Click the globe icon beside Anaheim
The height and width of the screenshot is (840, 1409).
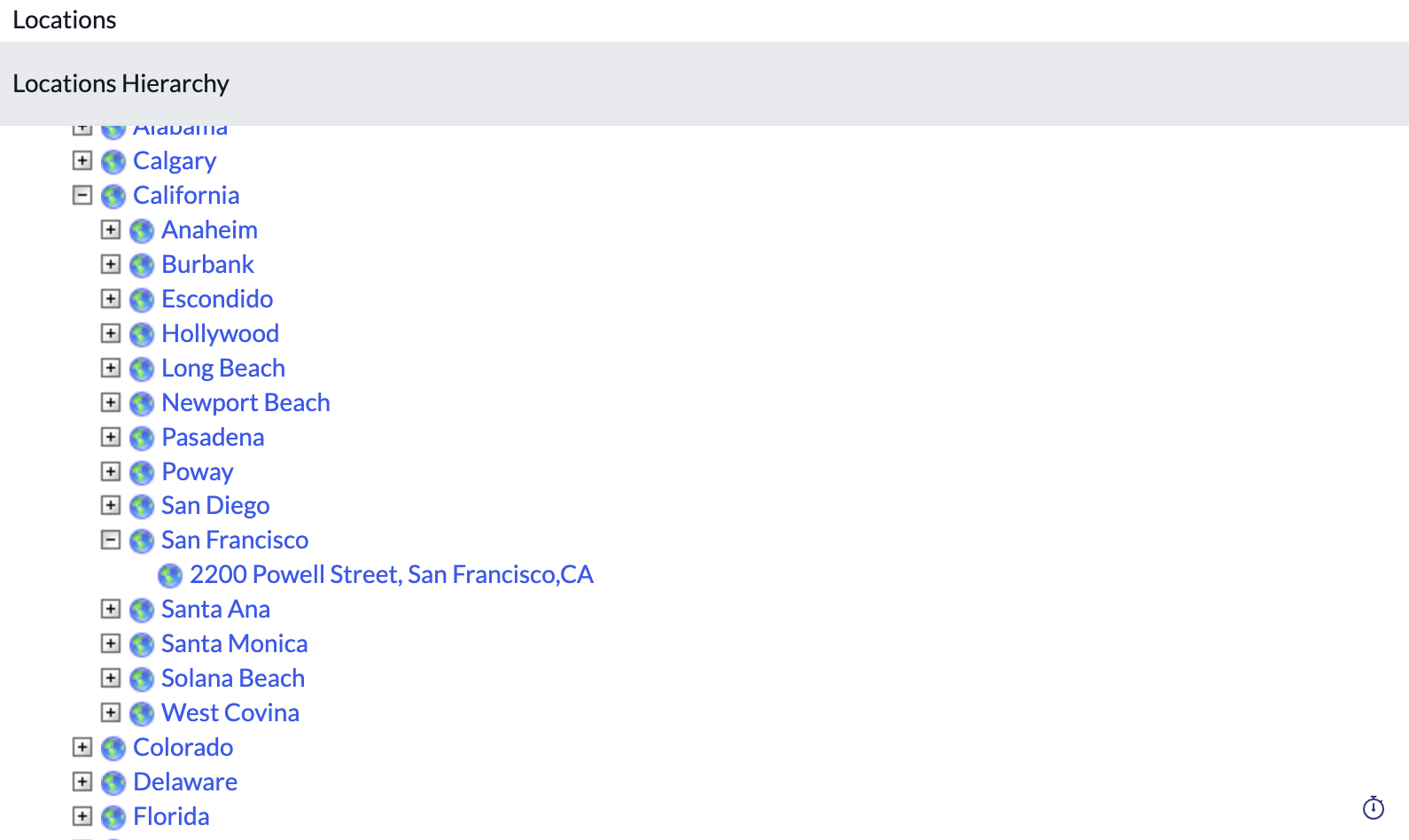coord(142,231)
